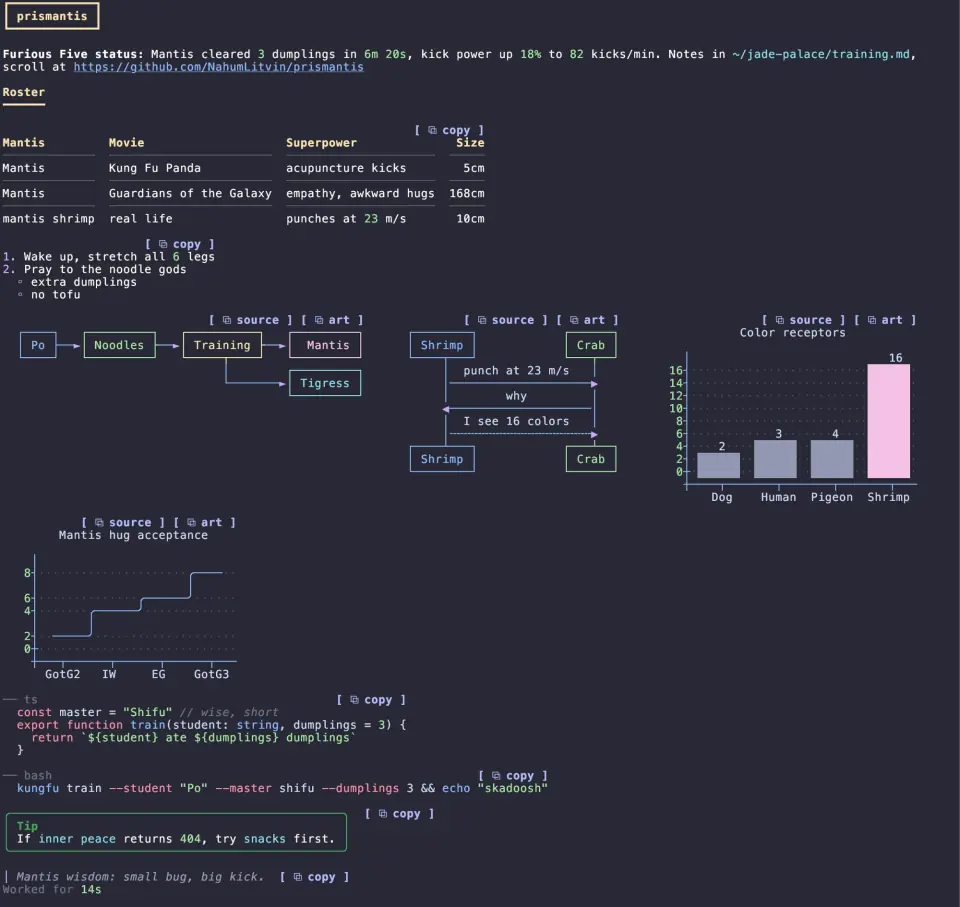Click the 'acupuncture kicks' cell
Screen dimensions: 960x907
(346, 168)
